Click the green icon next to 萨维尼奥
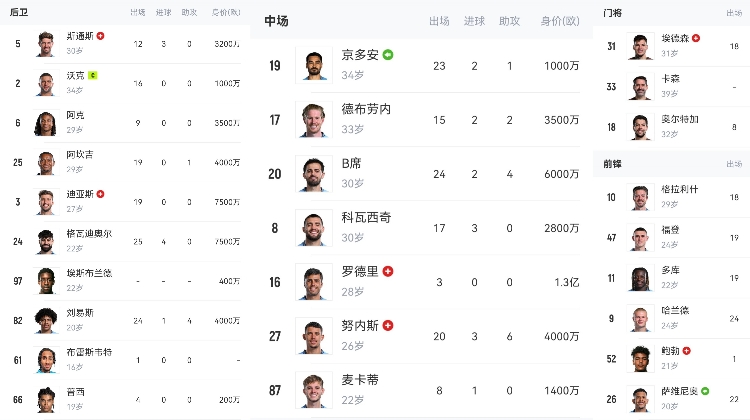This screenshot has height=420, width=750. 705,391
